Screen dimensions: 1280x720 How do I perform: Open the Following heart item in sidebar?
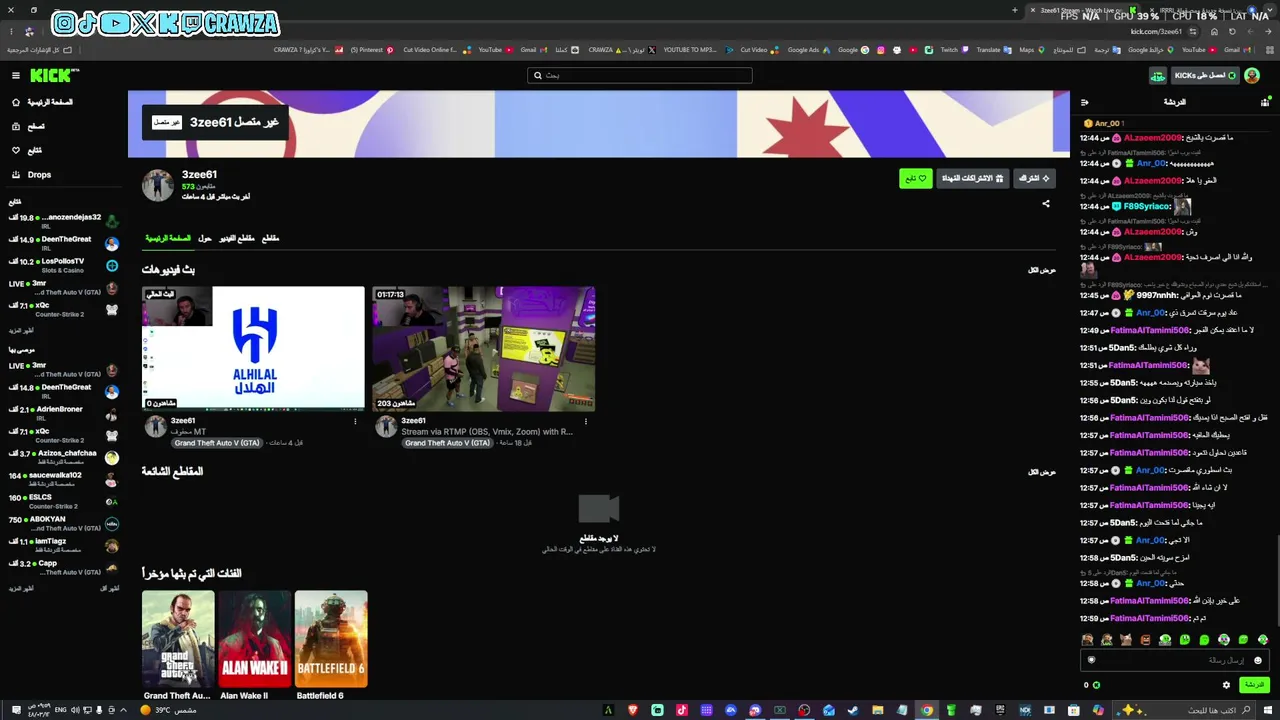coord(27,151)
